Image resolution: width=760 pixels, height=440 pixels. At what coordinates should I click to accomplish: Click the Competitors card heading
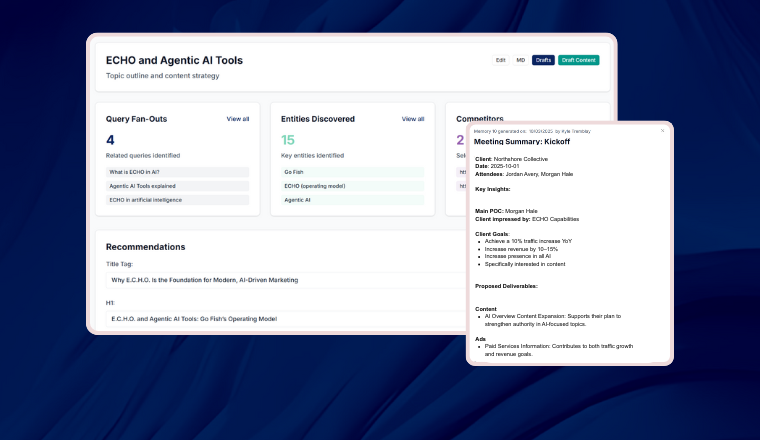[480, 119]
